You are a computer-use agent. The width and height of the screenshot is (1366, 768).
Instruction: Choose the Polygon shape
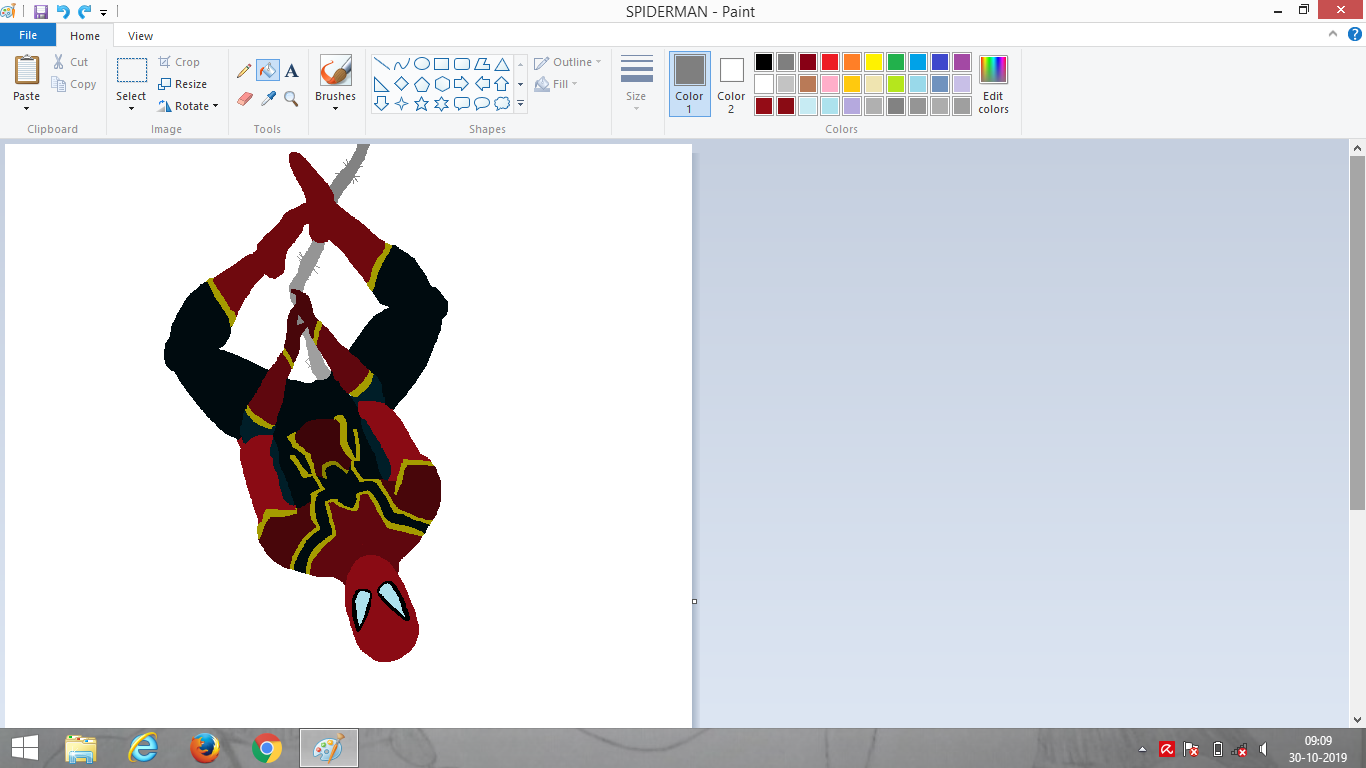(482, 64)
